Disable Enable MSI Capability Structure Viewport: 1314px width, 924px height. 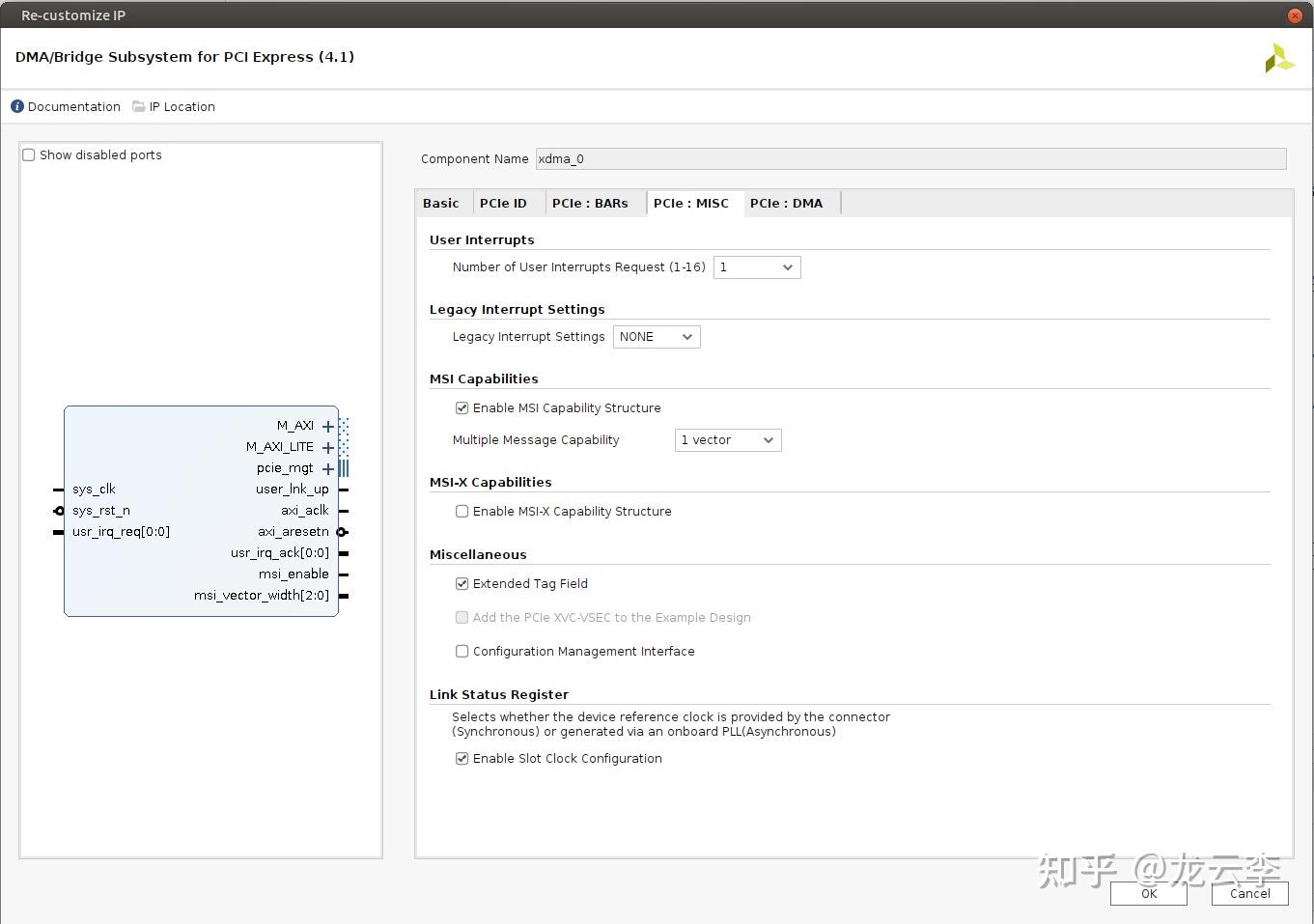(x=461, y=407)
